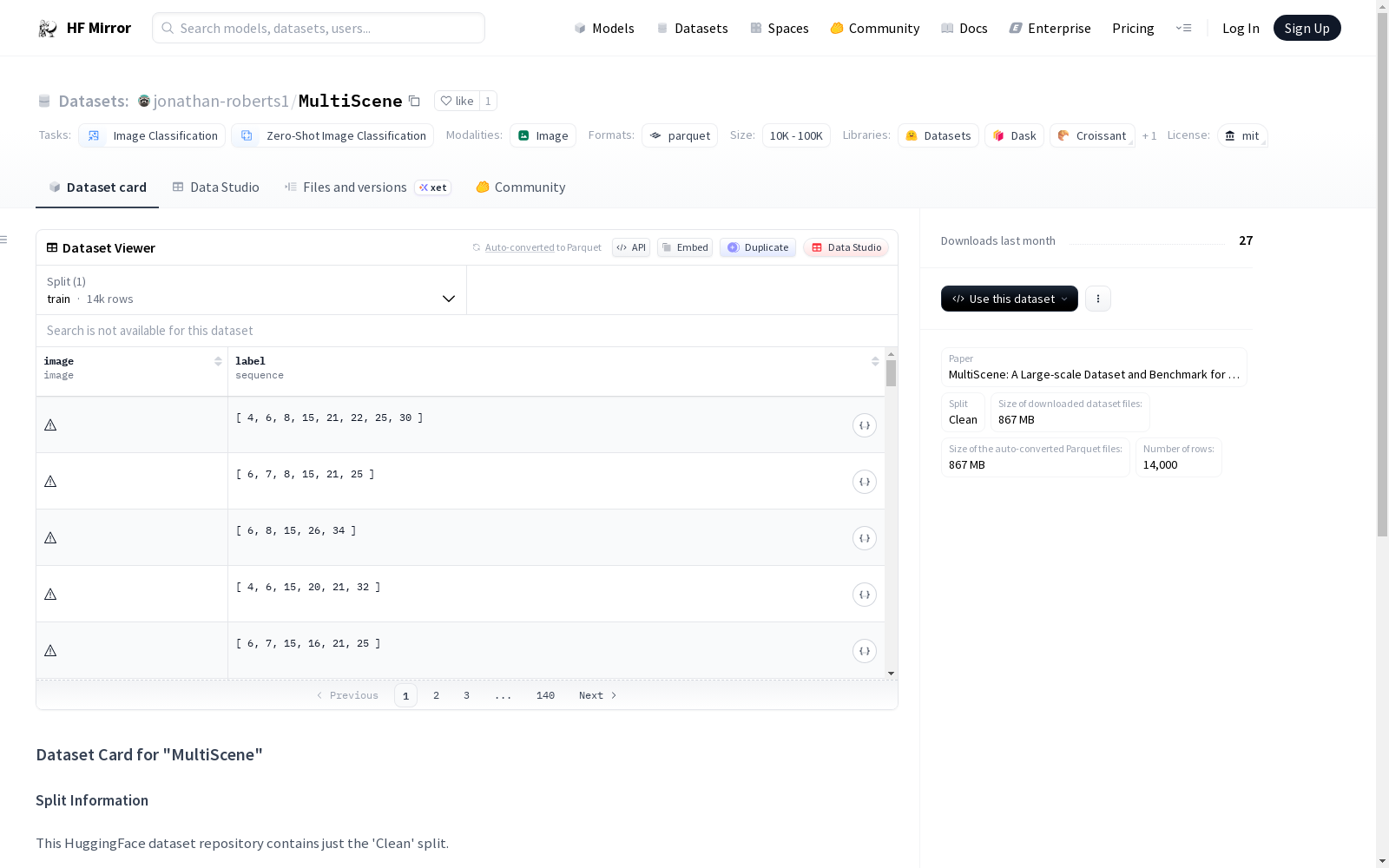This screenshot has height=868, width=1389.
Task: Open the more options kebab button
Action: [x=1098, y=299]
